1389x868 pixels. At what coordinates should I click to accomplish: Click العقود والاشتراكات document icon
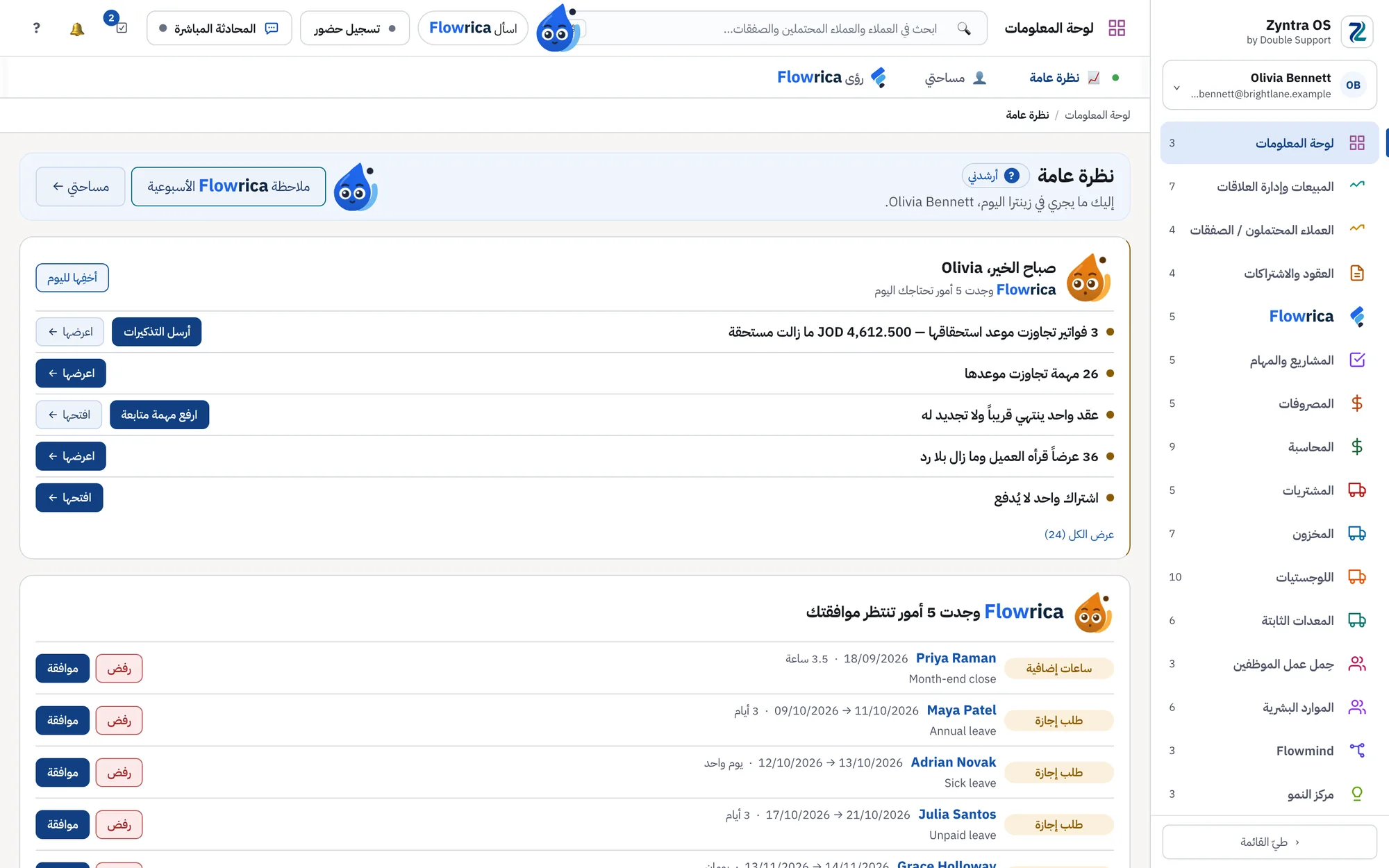[x=1357, y=273]
